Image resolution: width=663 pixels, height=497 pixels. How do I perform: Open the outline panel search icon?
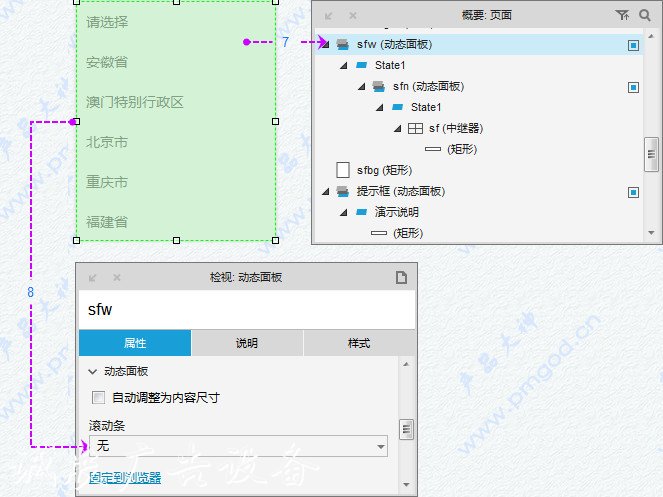(645, 16)
